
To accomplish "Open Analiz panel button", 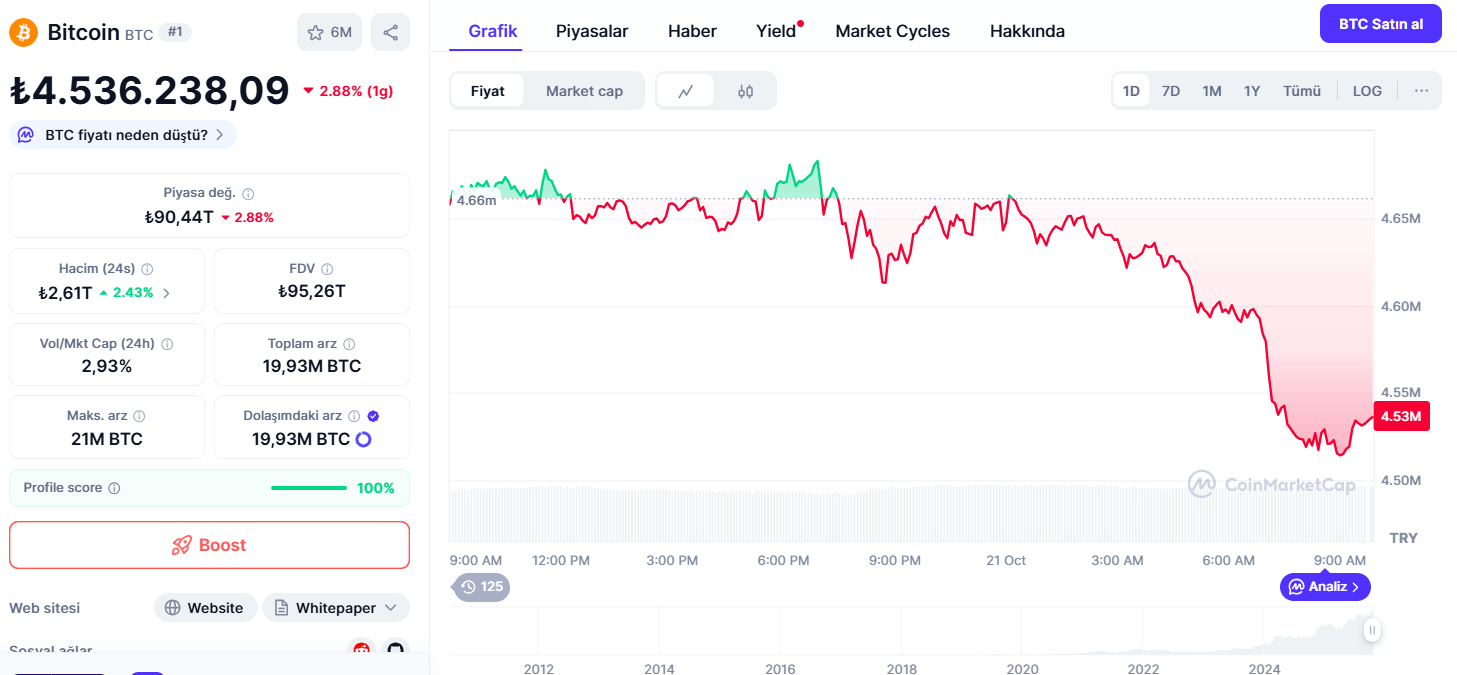I will coord(1325,587).
